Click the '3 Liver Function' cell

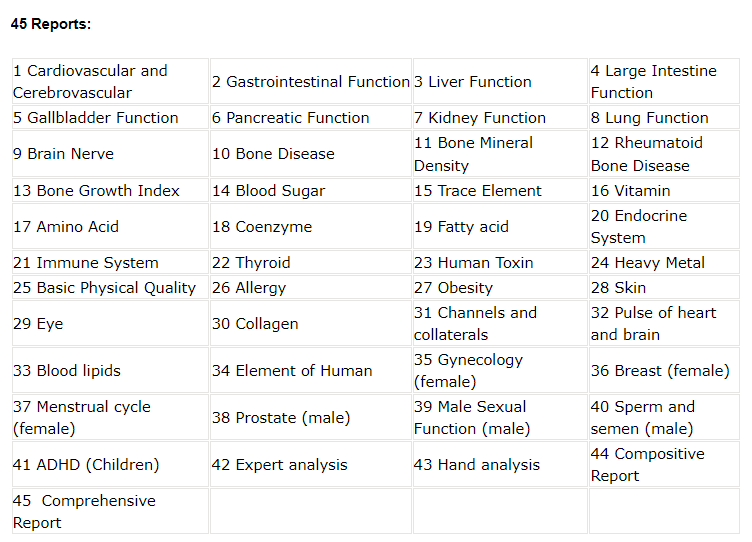[500, 82]
